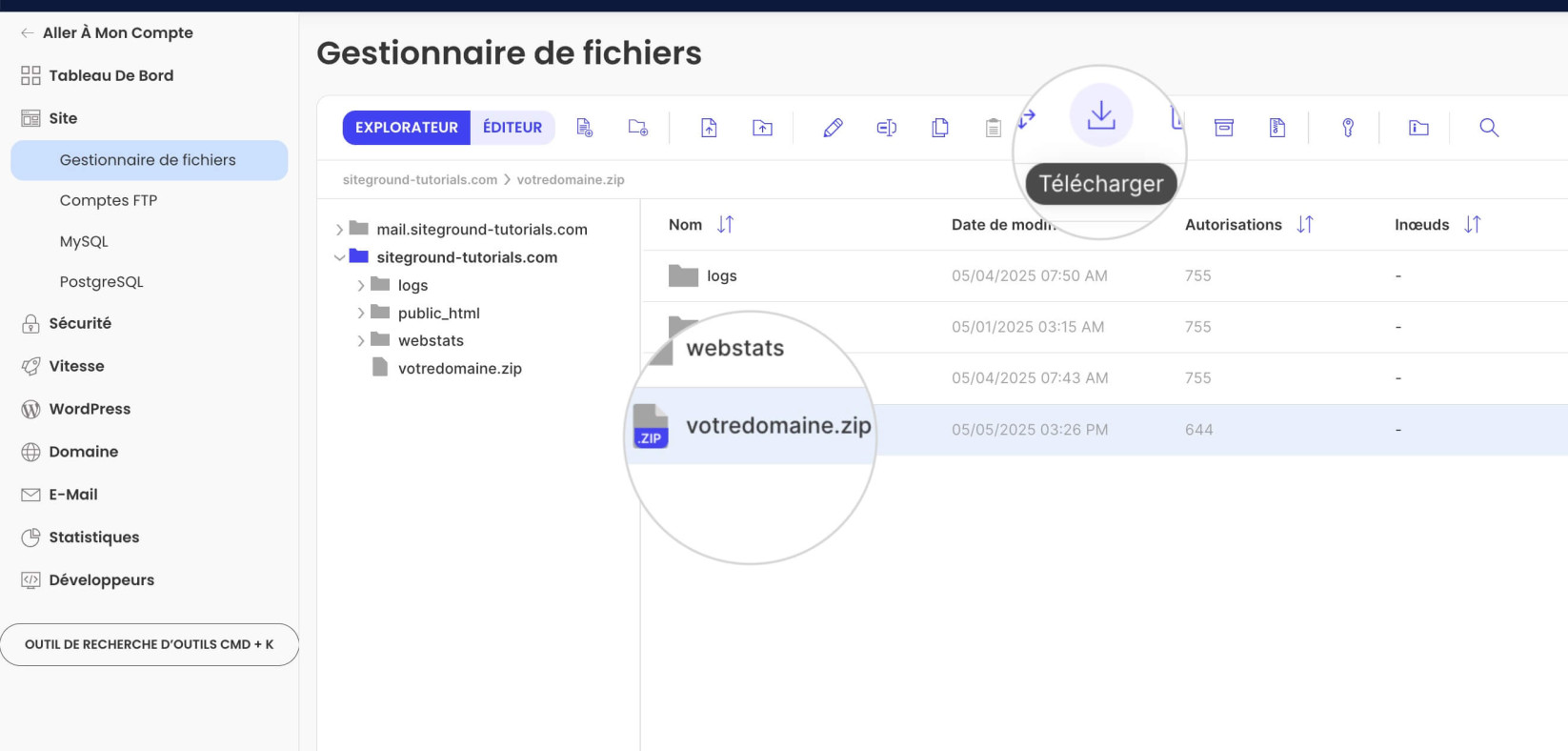
Task: Click the new file toolbar icon
Action: coord(584,128)
